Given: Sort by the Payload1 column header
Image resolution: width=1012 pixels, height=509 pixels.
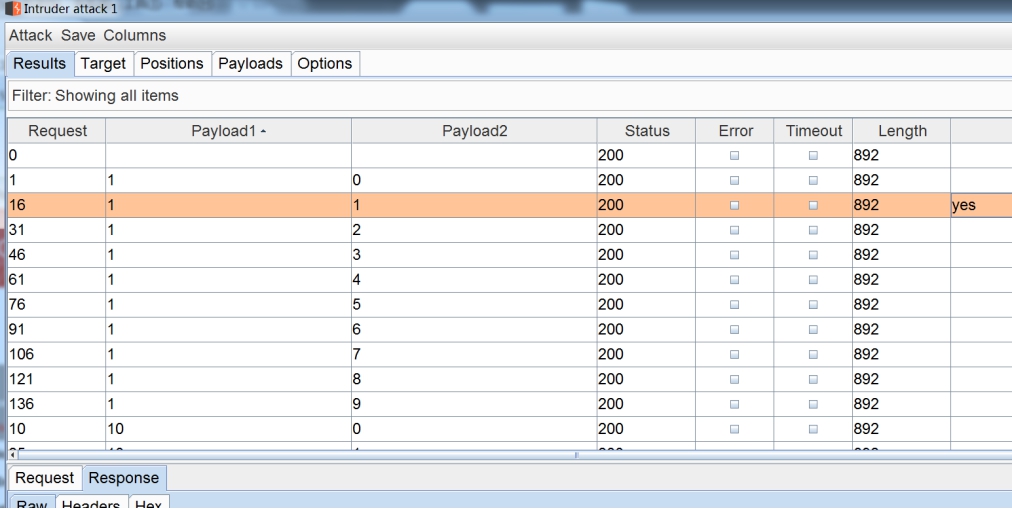Looking at the screenshot, I should point(228,131).
